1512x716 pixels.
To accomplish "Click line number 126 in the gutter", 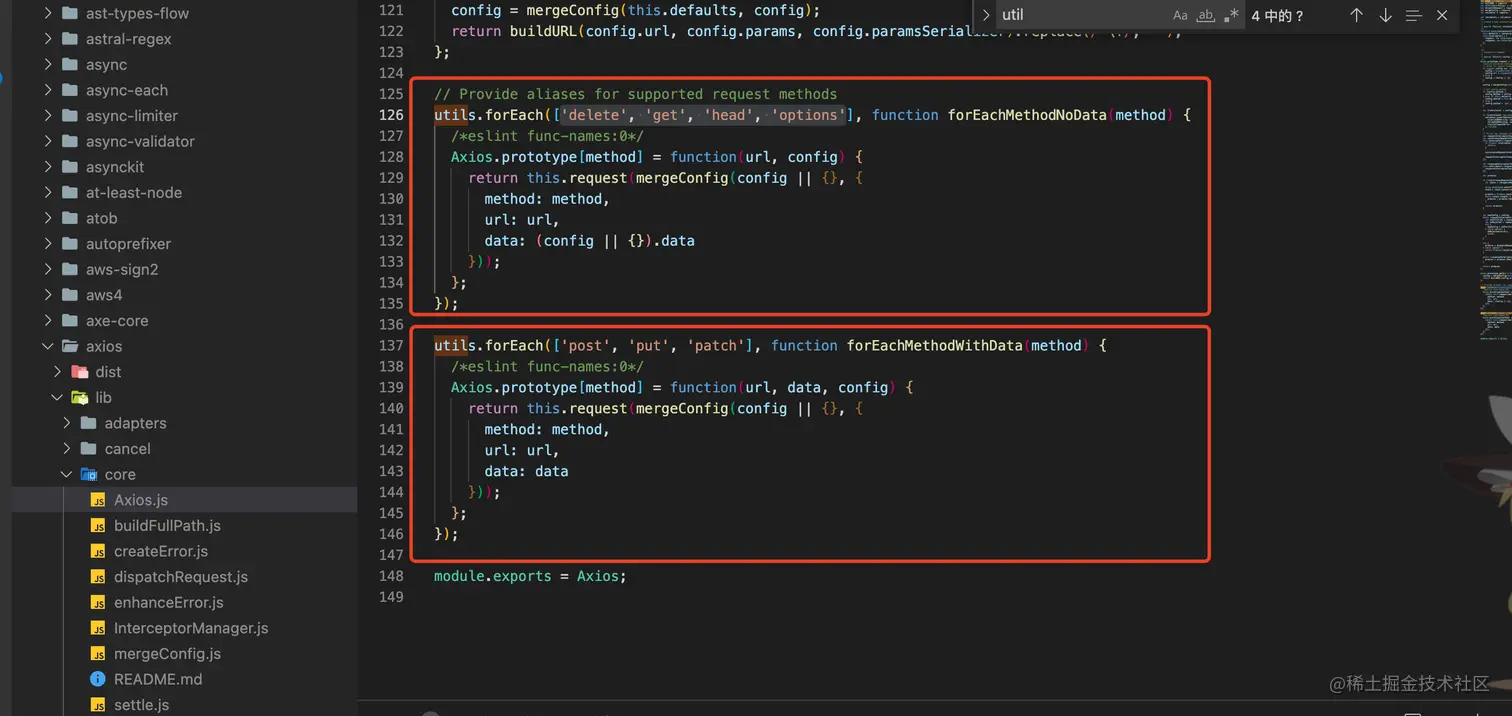I will pyautogui.click(x=391, y=115).
